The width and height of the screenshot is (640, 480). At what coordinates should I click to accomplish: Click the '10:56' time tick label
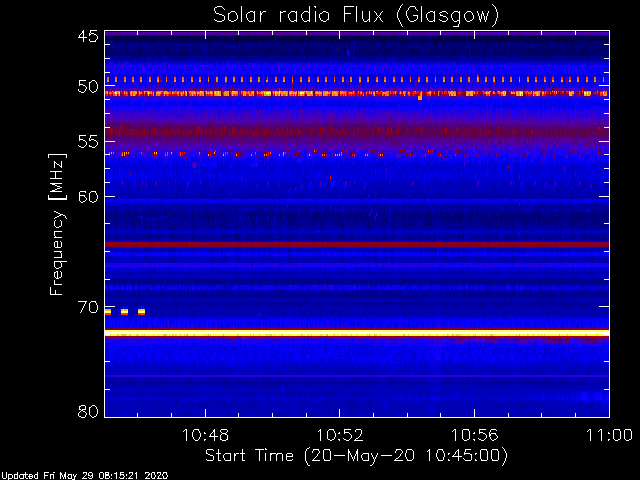pos(475,435)
